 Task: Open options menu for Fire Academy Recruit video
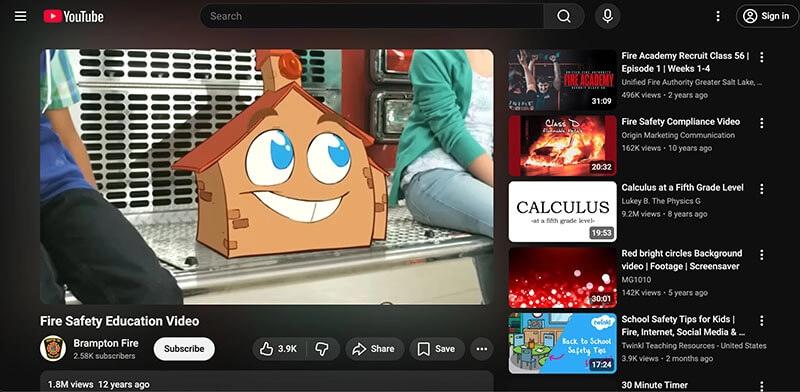[x=762, y=57]
